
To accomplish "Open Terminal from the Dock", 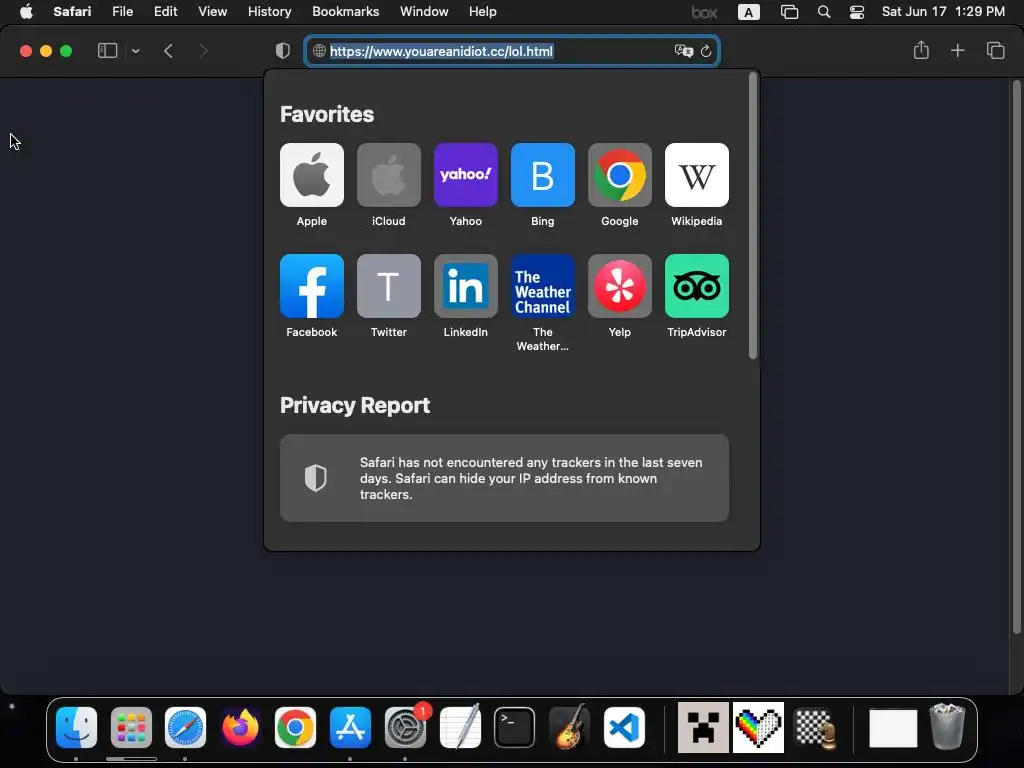I will 514,728.
